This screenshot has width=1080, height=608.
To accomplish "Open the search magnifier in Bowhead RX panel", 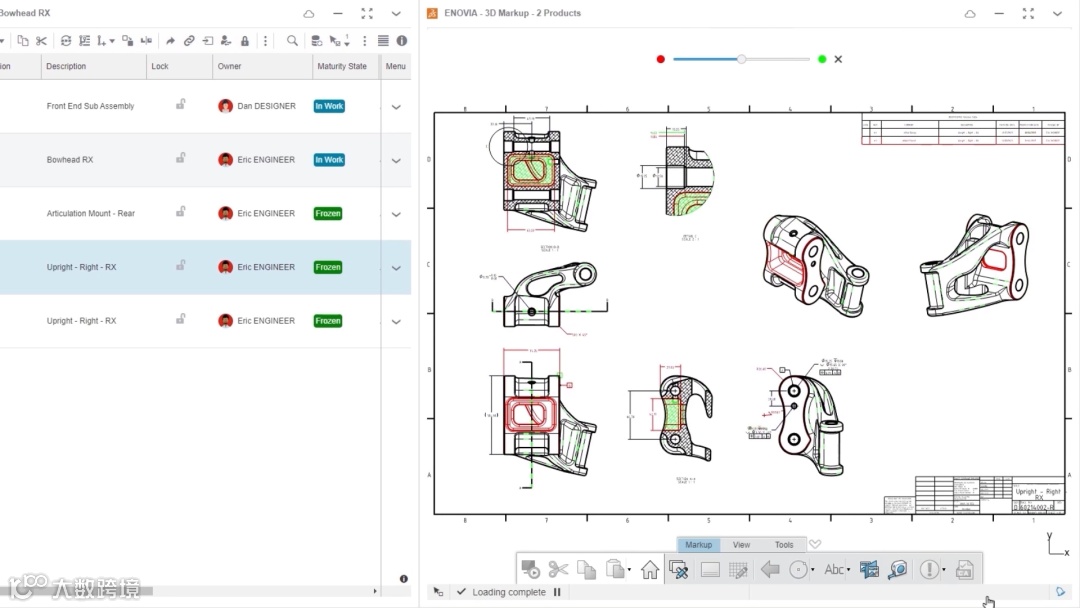I will click(292, 41).
